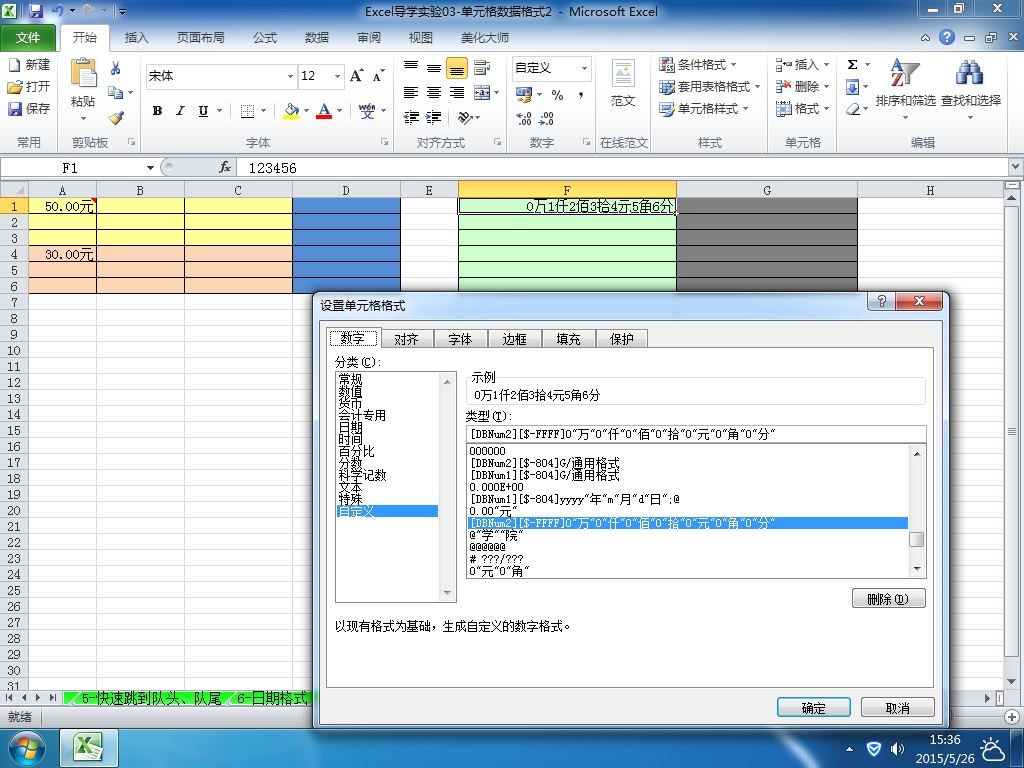This screenshot has height=768, width=1024.
Task: Click the increase decimal places icon
Action: (524, 118)
